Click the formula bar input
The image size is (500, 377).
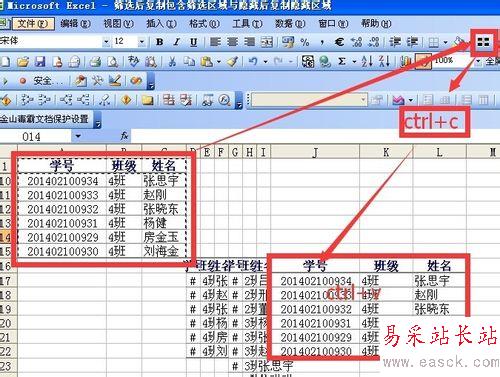tap(315, 136)
